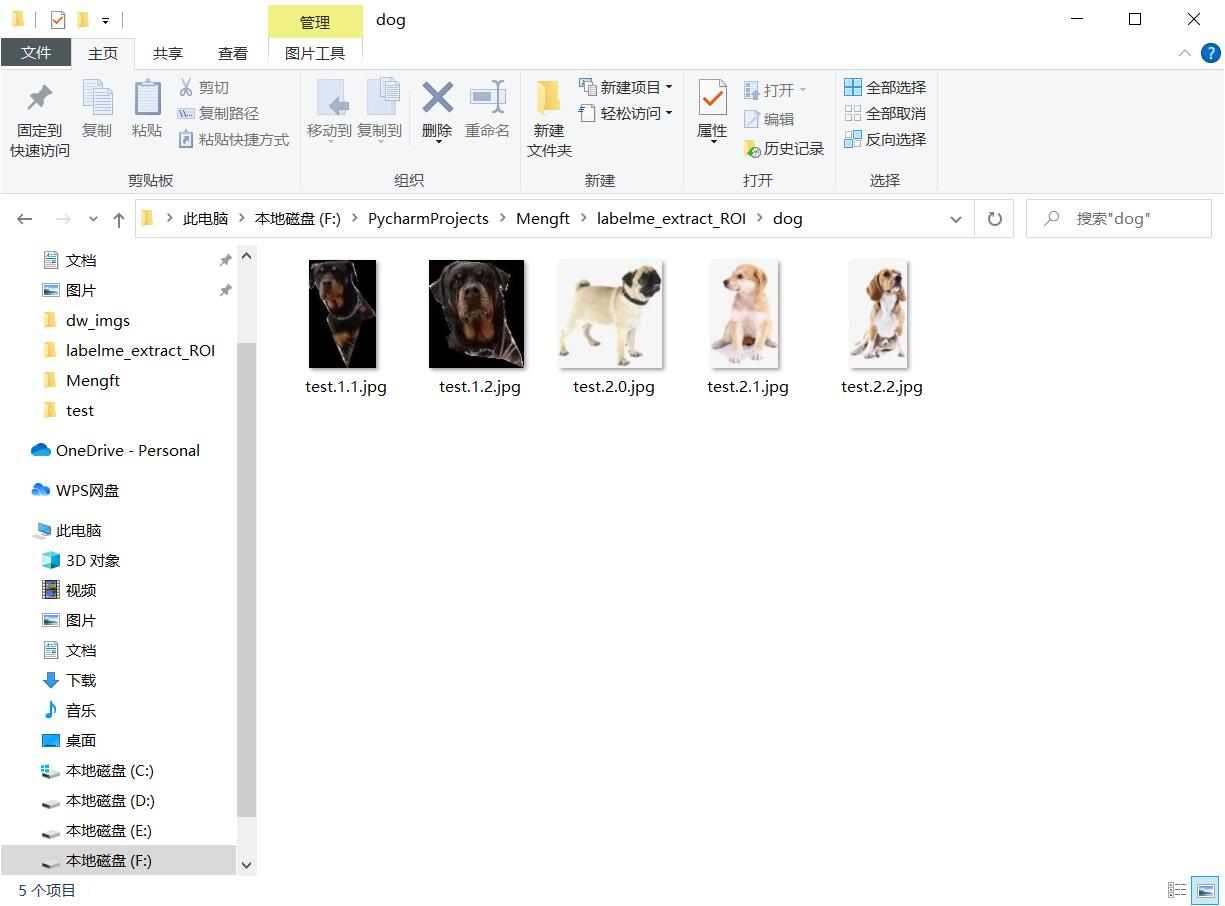Select WPS网盘 in sidebar
This screenshot has height=906, width=1225.
87,491
